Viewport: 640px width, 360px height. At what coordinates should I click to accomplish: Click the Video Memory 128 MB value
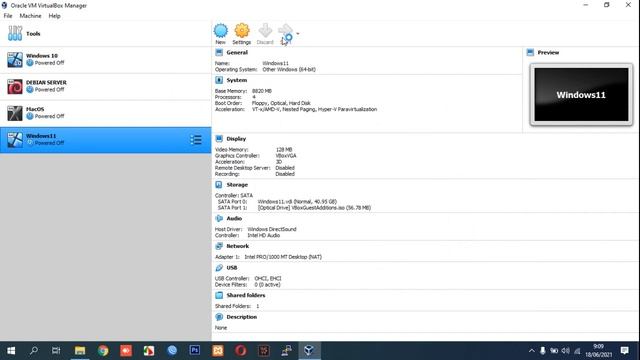coord(284,150)
